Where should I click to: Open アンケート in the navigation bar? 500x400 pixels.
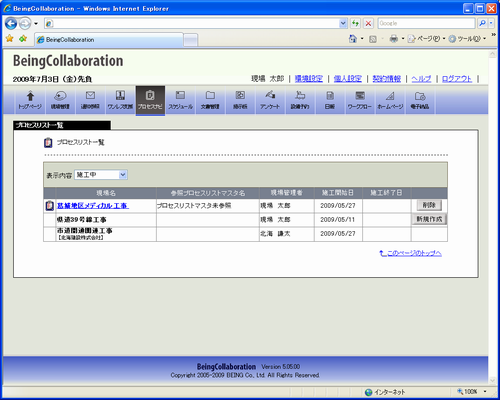tap(270, 100)
